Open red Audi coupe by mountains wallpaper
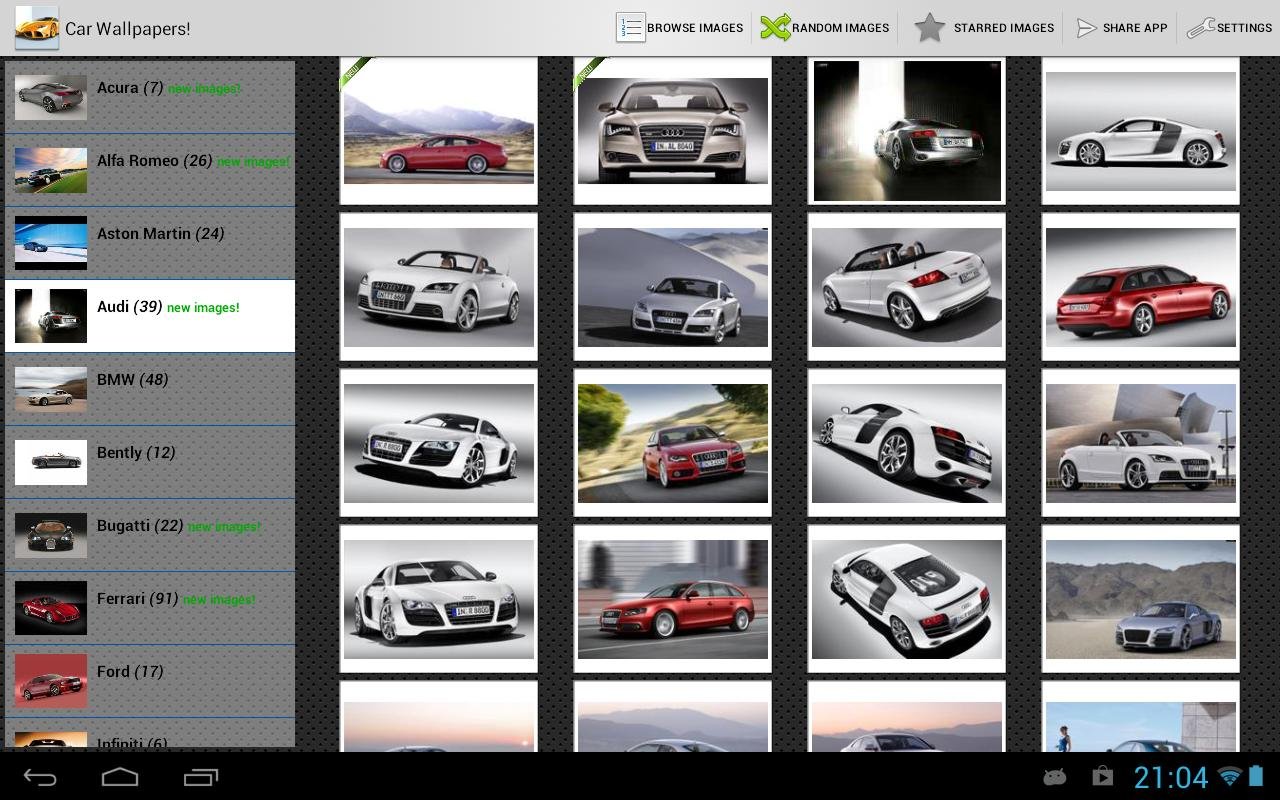This screenshot has height=800, width=1280. [439, 131]
